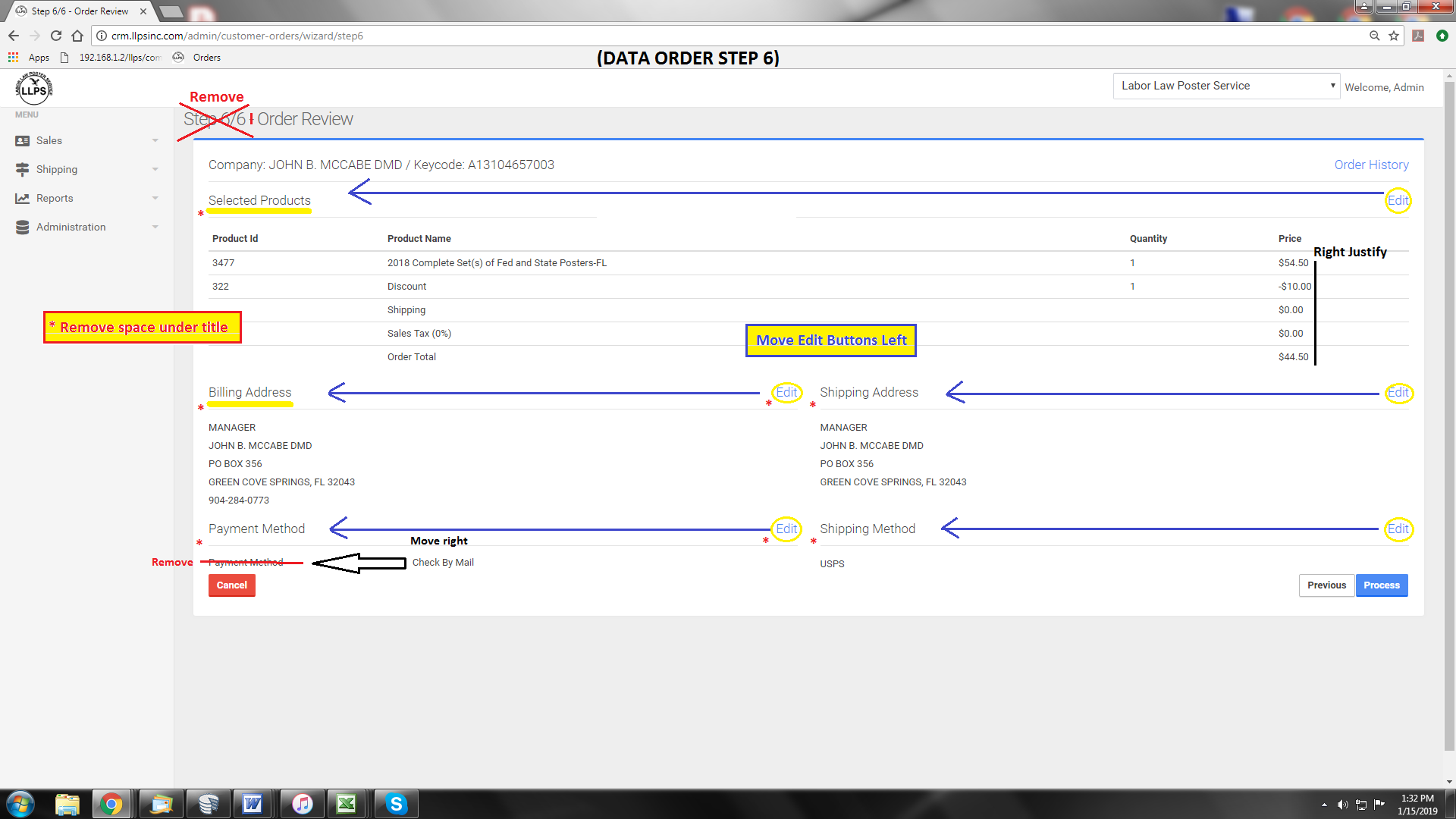Open the Chrome Apps grid icon
This screenshot has height=819, width=1456.
pyautogui.click(x=13, y=58)
